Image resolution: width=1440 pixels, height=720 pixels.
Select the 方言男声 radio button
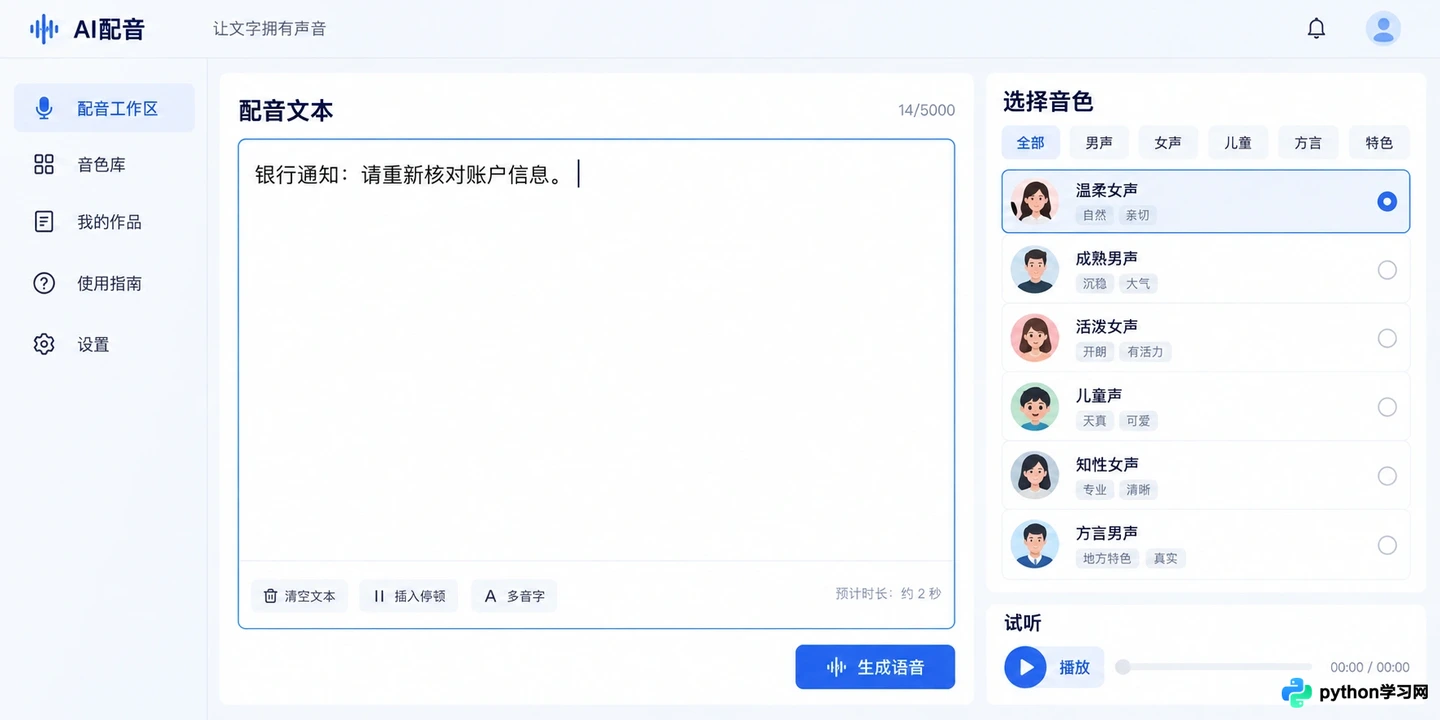pyautogui.click(x=1387, y=545)
